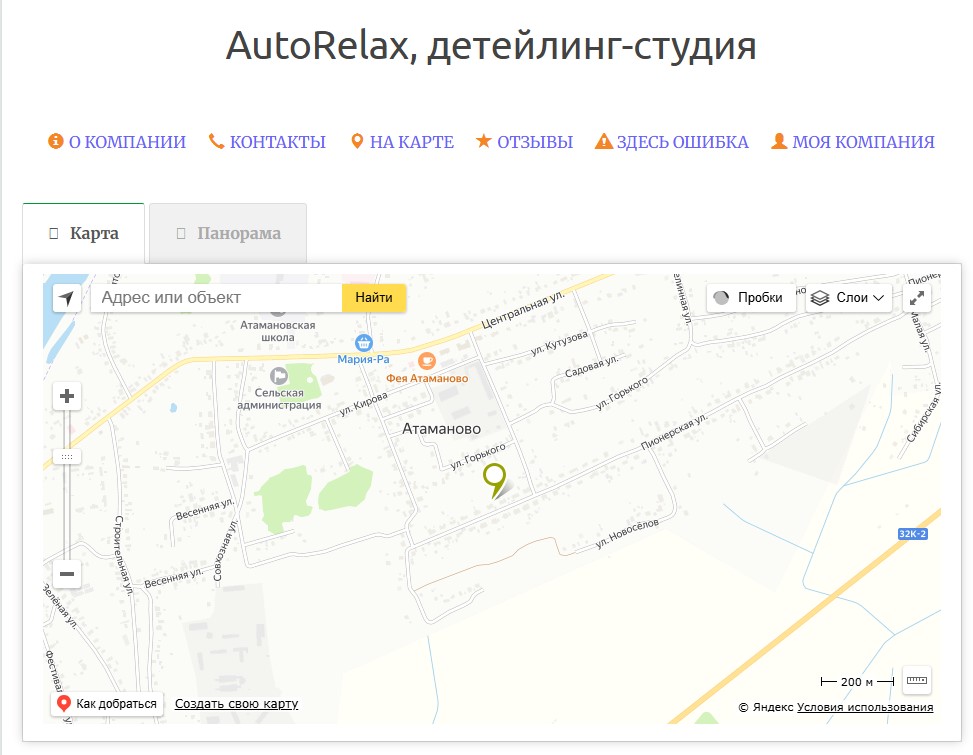Viewport: 973px width, 755px height.
Task: Open the Отзывы reviews section
Action: [535, 142]
